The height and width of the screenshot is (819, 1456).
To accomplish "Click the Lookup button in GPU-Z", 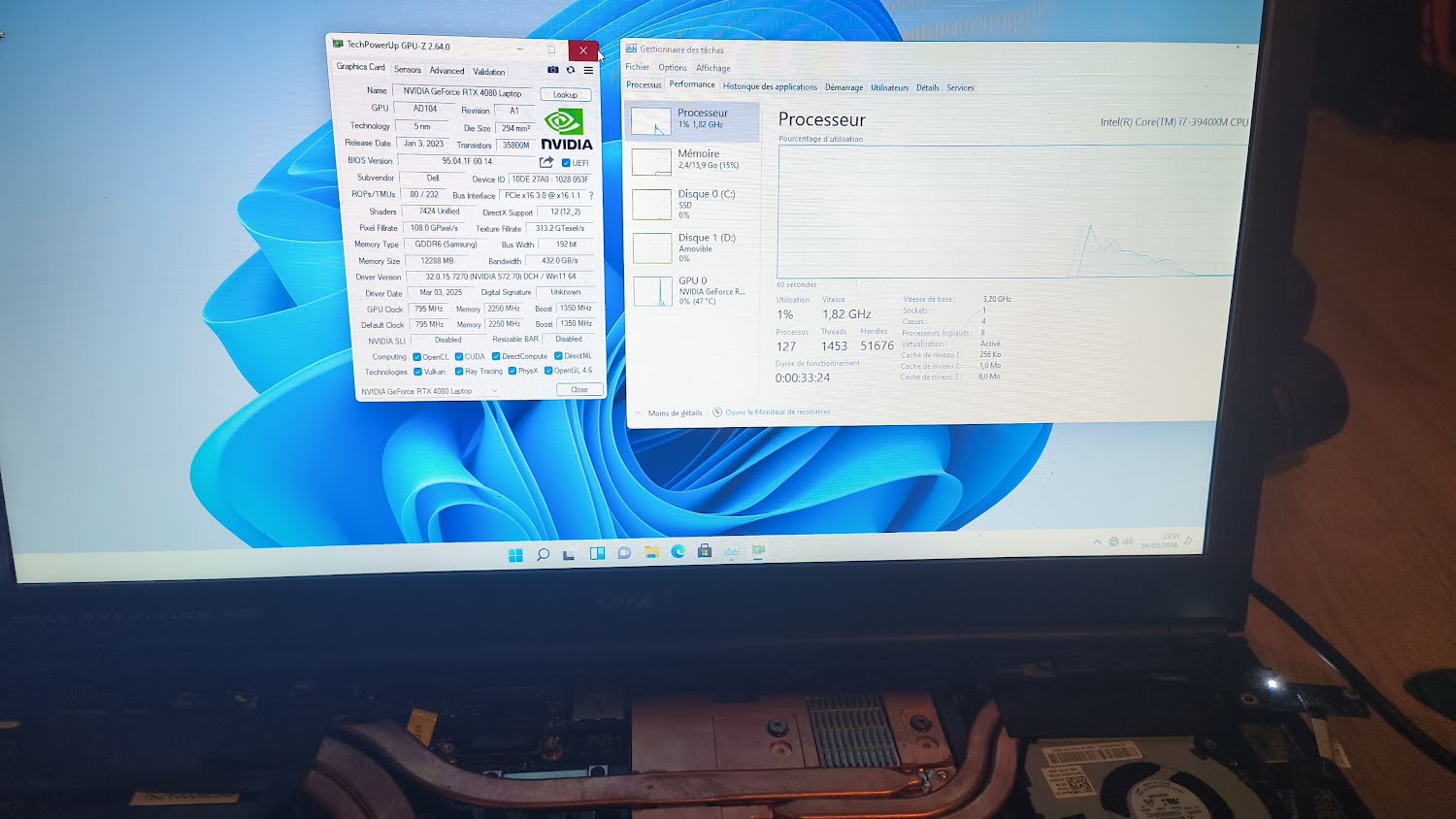I will pos(565,95).
